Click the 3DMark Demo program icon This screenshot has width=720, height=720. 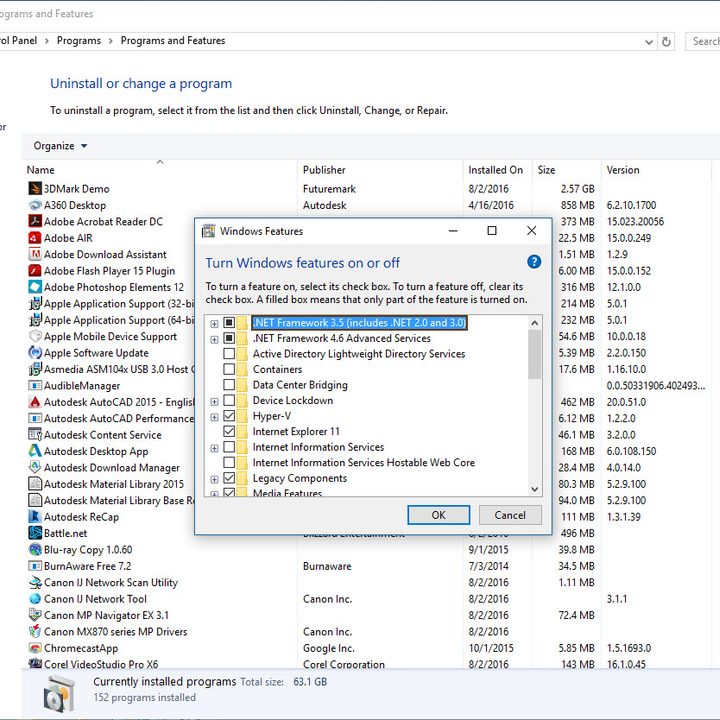(x=35, y=188)
